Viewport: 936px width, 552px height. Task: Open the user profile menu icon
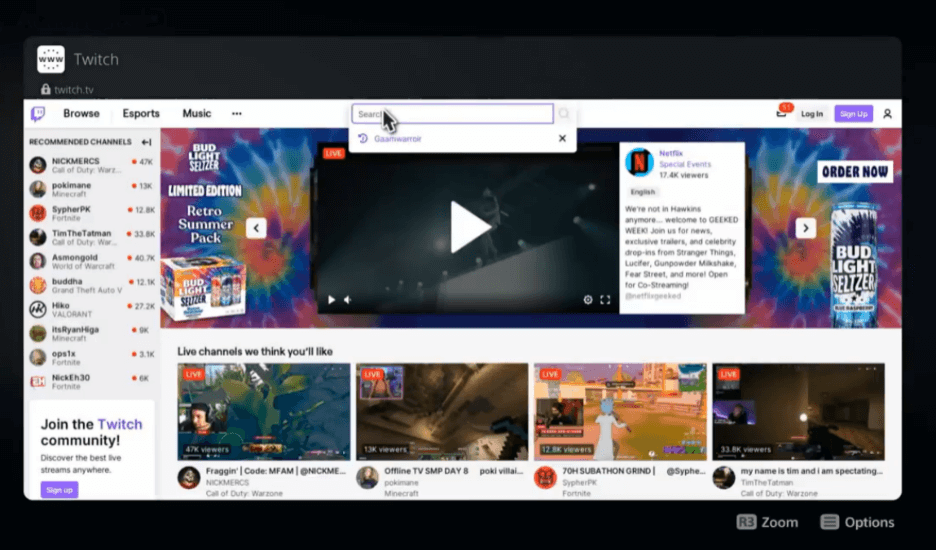[887, 113]
